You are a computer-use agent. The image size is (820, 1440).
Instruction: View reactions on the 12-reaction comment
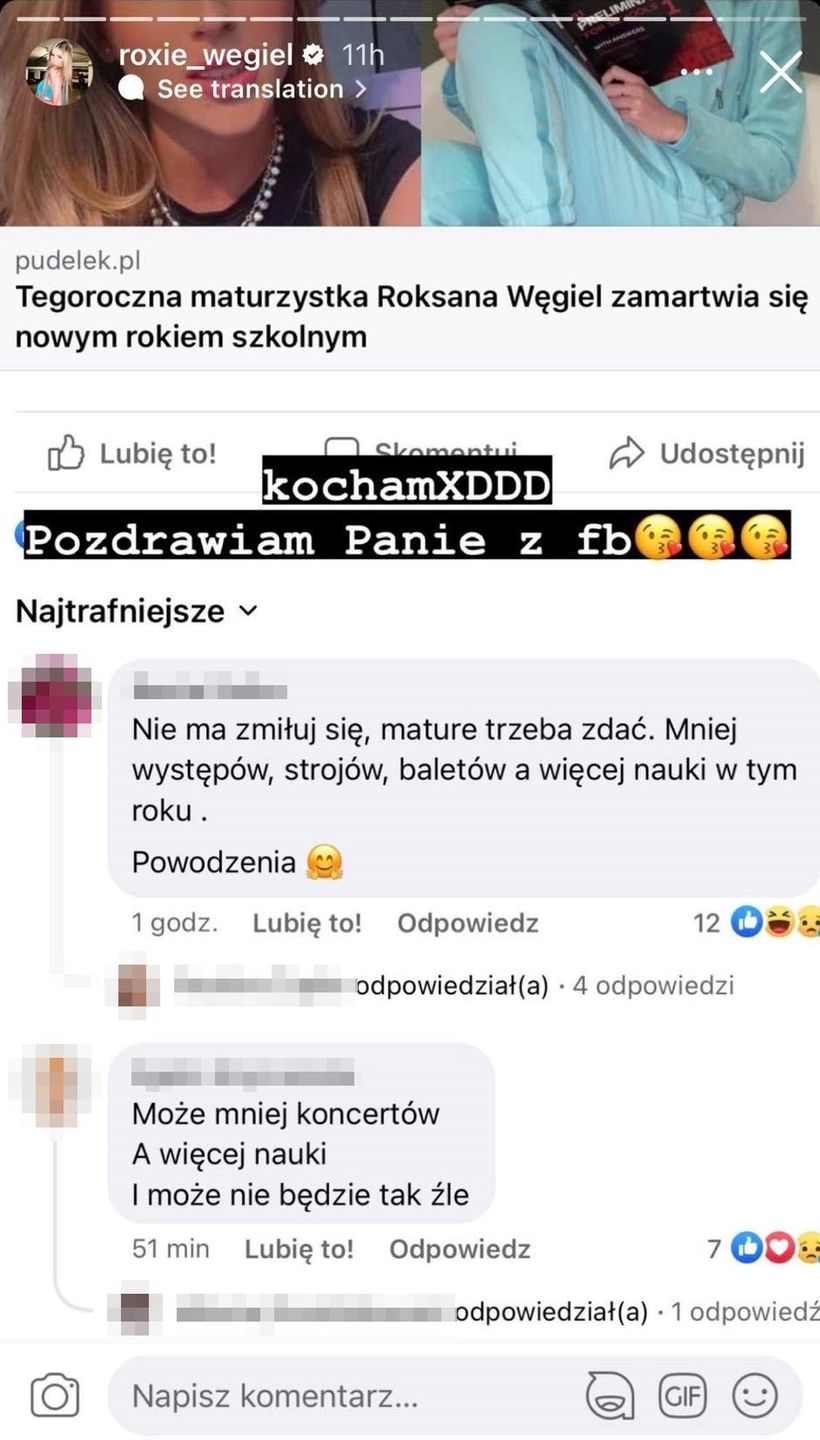click(756, 923)
